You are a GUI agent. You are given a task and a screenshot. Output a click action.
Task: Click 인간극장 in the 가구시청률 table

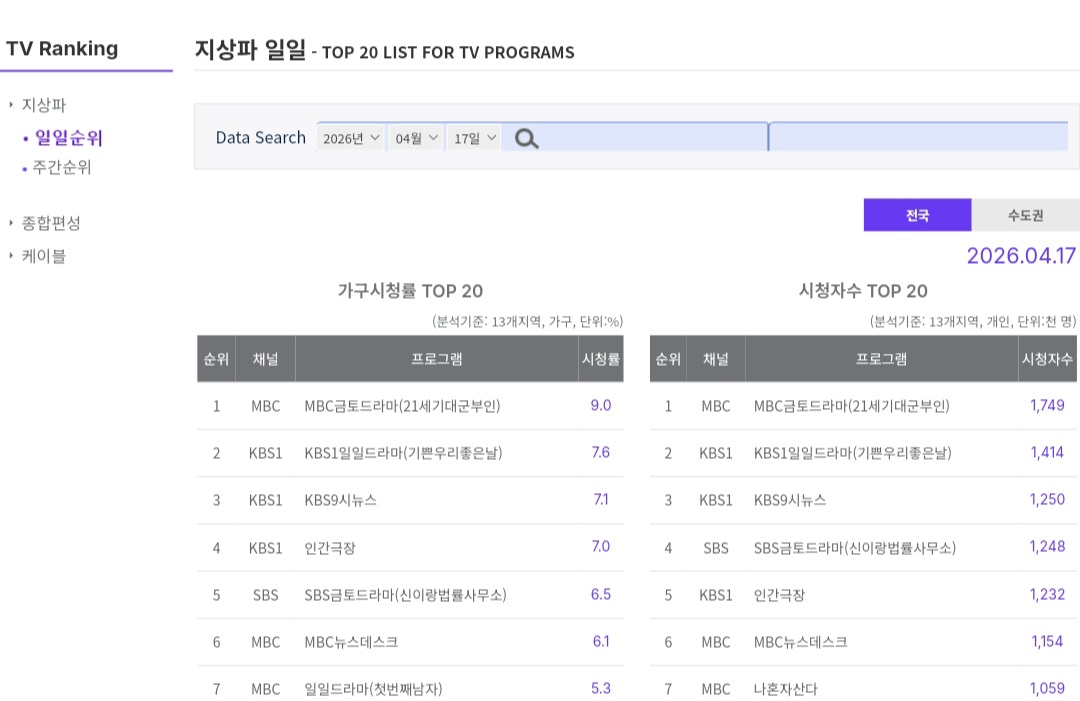330,548
